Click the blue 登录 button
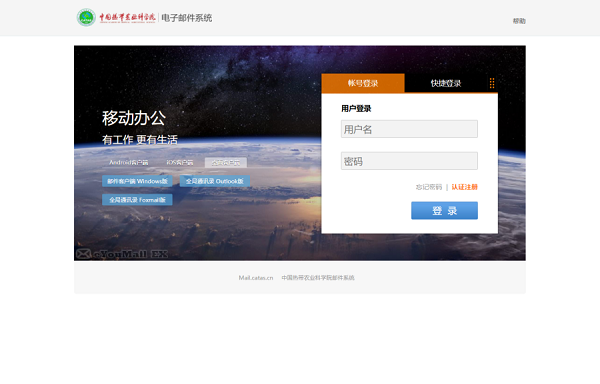Image resolution: width=600 pixels, height=384 pixels. [444, 211]
